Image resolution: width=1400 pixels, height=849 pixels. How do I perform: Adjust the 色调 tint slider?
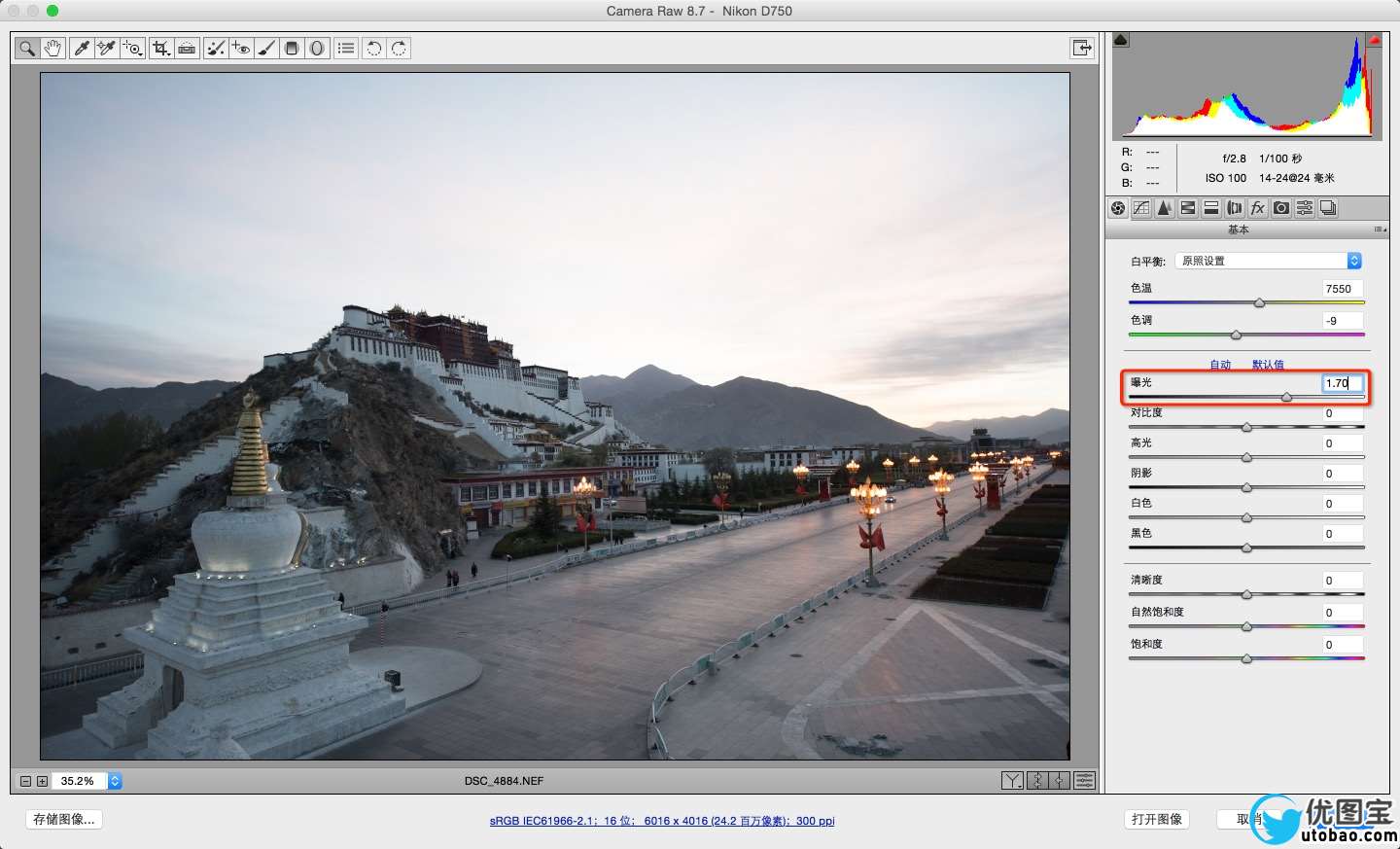[x=1236, y=335]
